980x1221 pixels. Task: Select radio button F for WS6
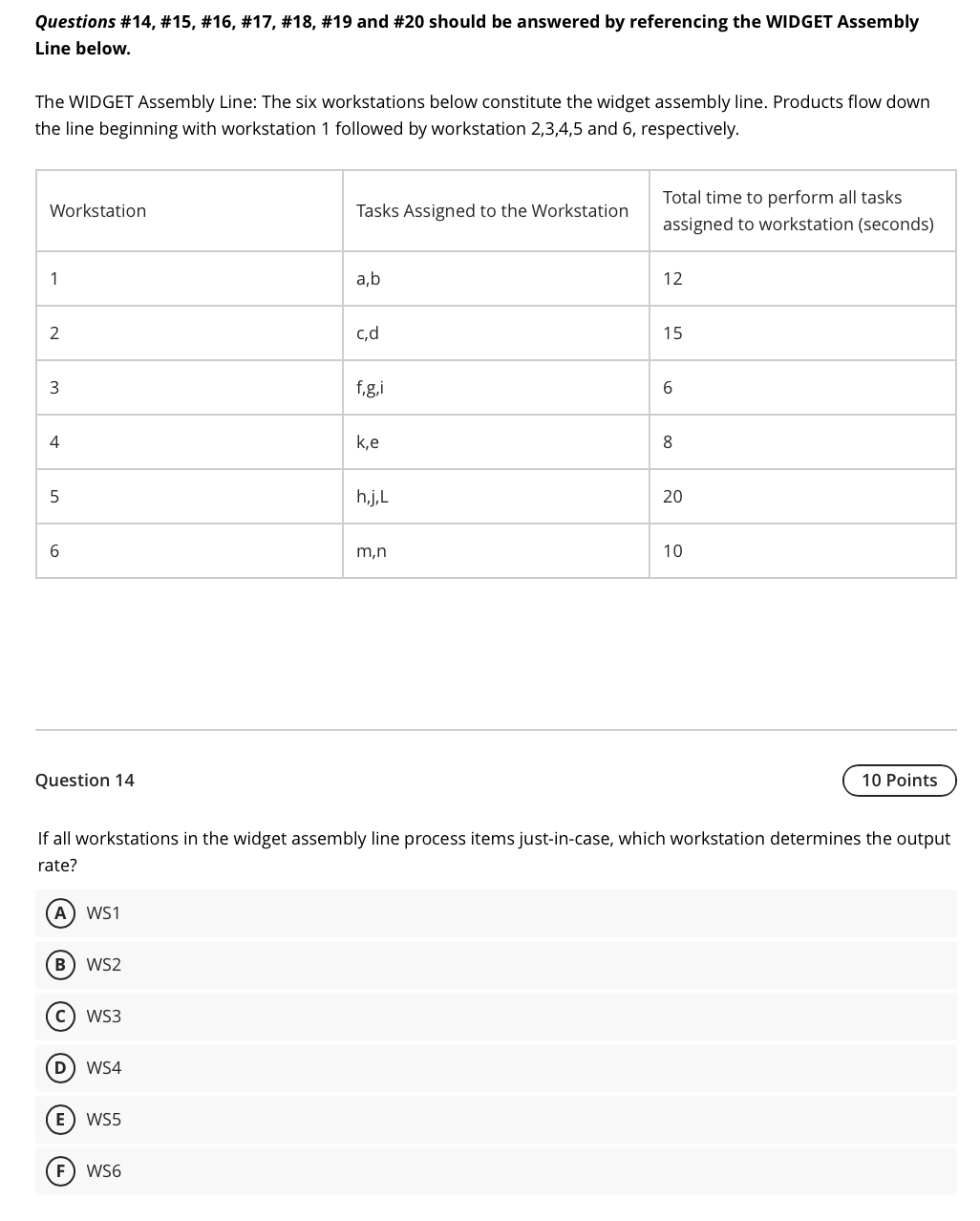click(x=60, y=1170)
